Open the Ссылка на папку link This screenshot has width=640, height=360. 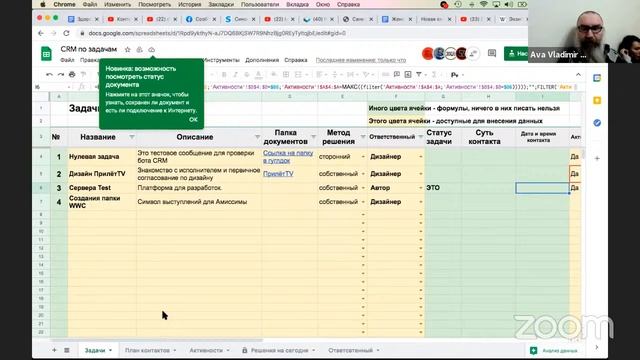pos(288,157)
